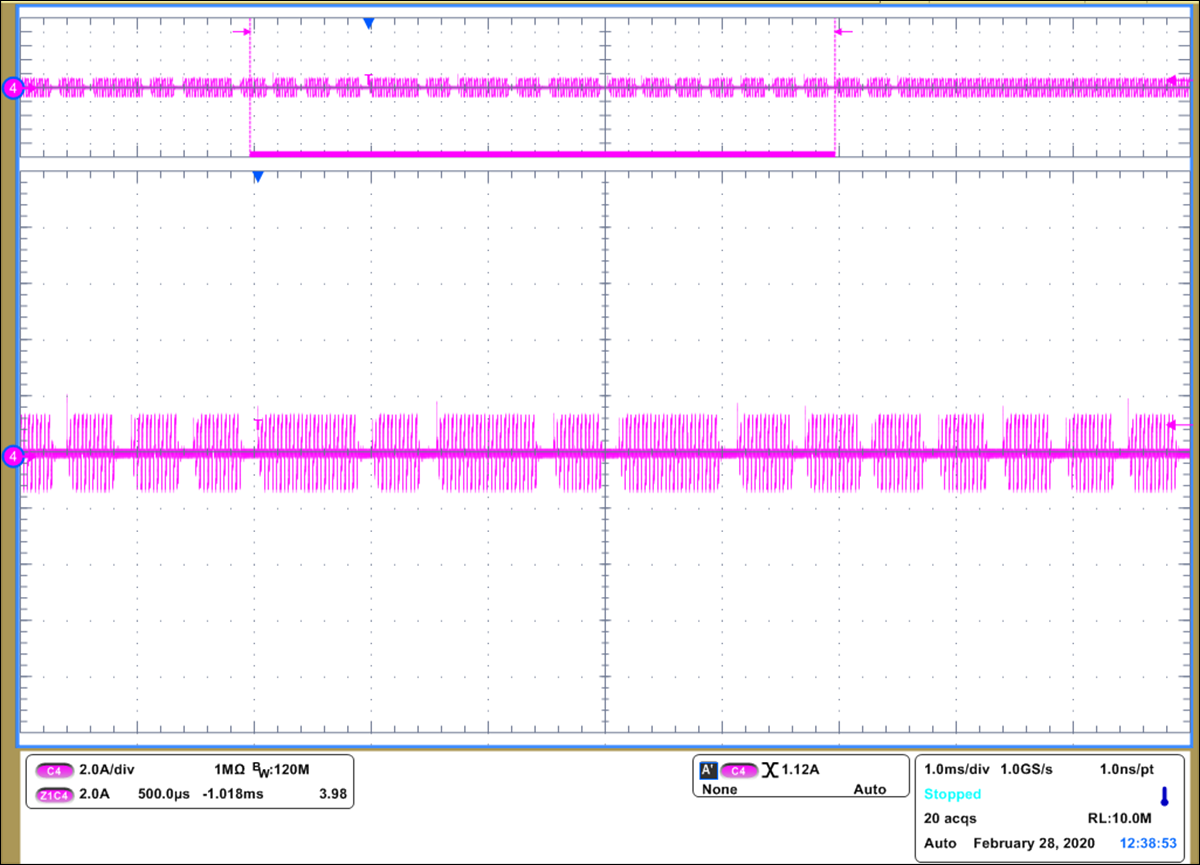Click the C4 channel badge in readout
This screenshot has height=865, width=1200.
point(53,770)
